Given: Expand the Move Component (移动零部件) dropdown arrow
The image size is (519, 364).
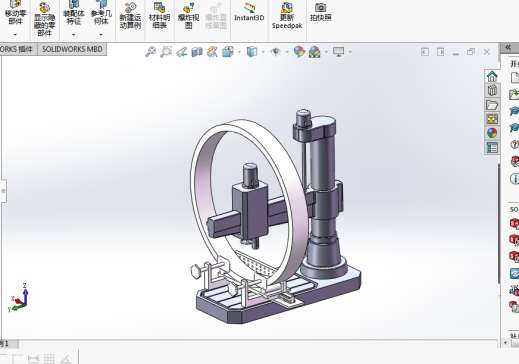Looking at the screenshot, I should pos(15,35).
